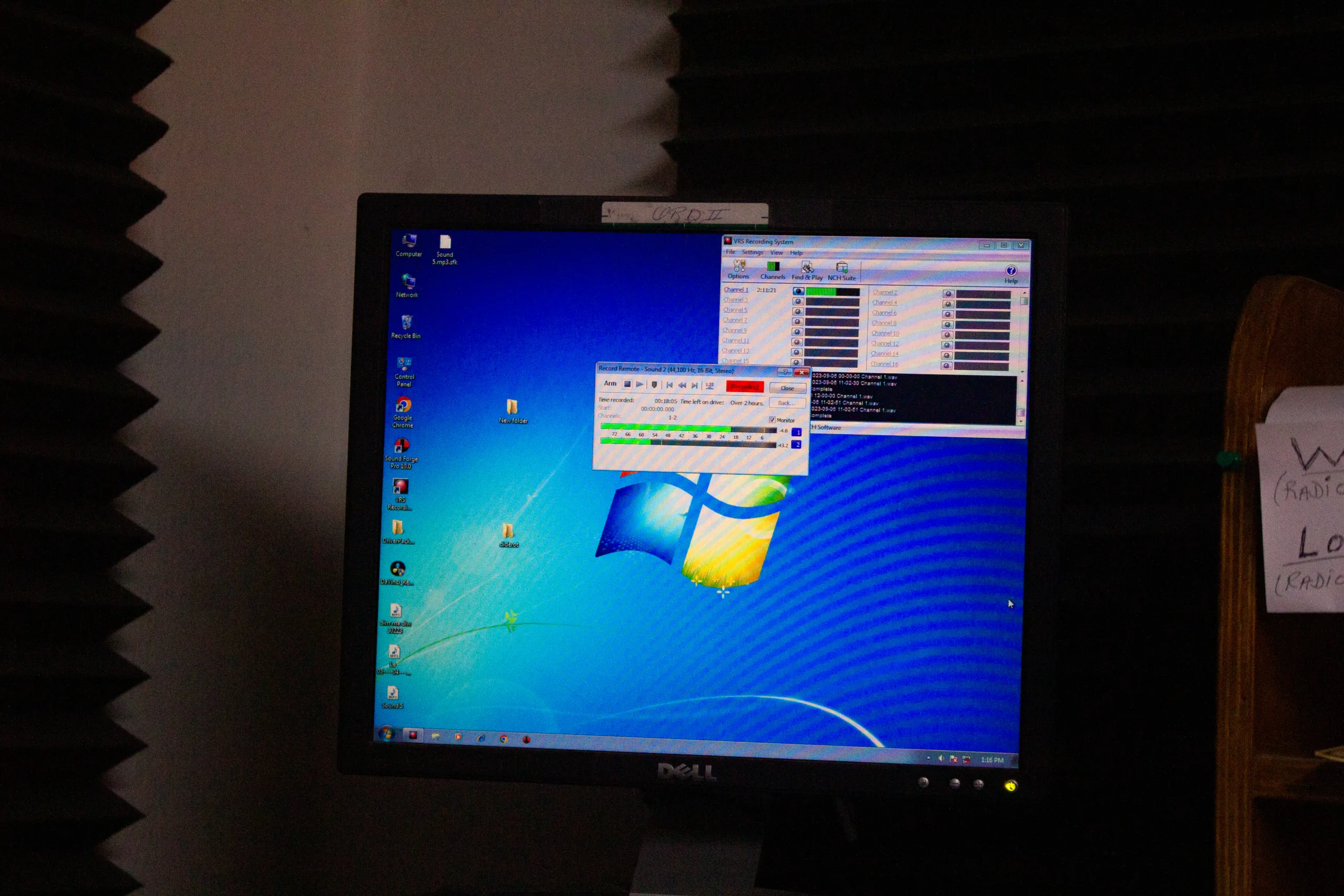This screenshot has height=896, width=1344.
Task: Click the Stop button in Record Remote
Action: [627, 384]
